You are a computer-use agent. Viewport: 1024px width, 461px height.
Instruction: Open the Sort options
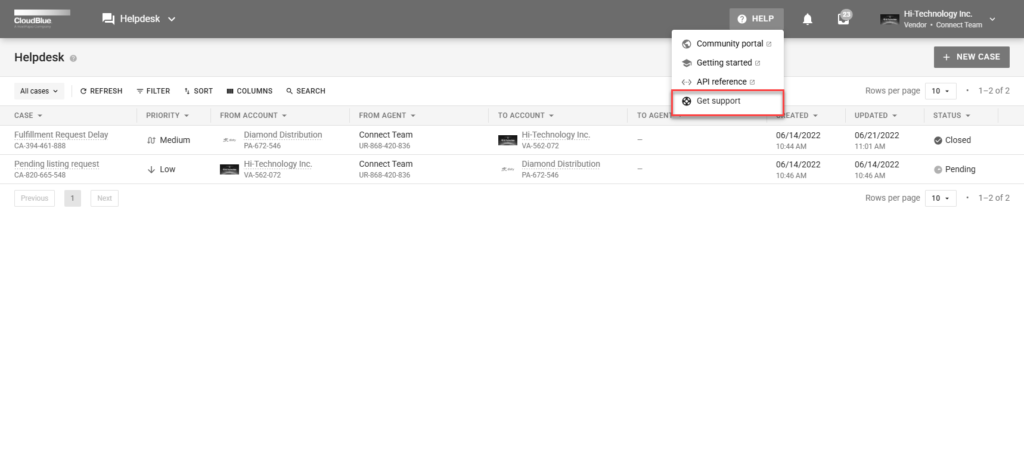(198, 91)
